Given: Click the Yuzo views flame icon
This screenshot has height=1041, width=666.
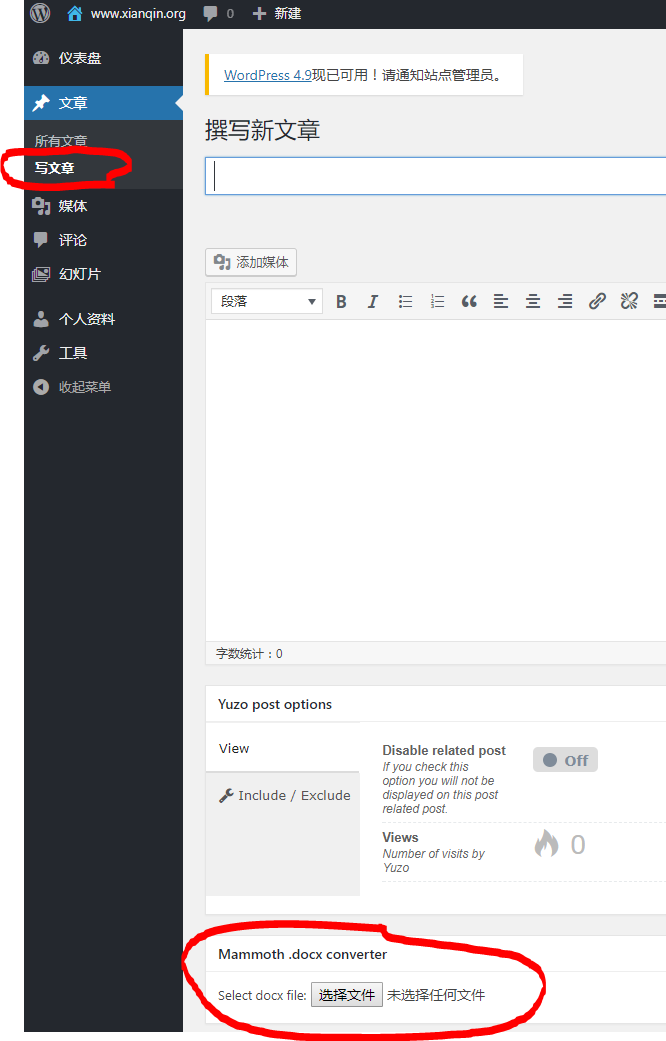Looking at the screenshot, I should (546, 844).
